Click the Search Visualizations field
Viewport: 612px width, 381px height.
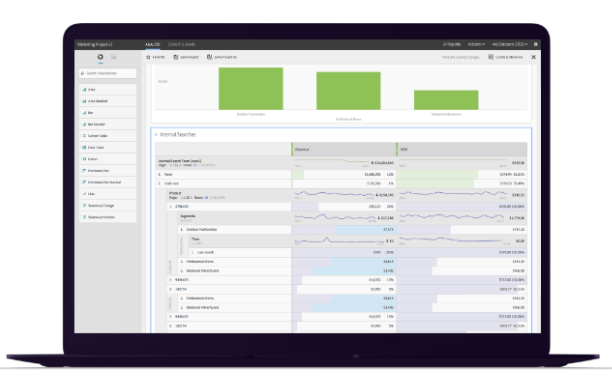pyautogui.click(x=108, y=73)
